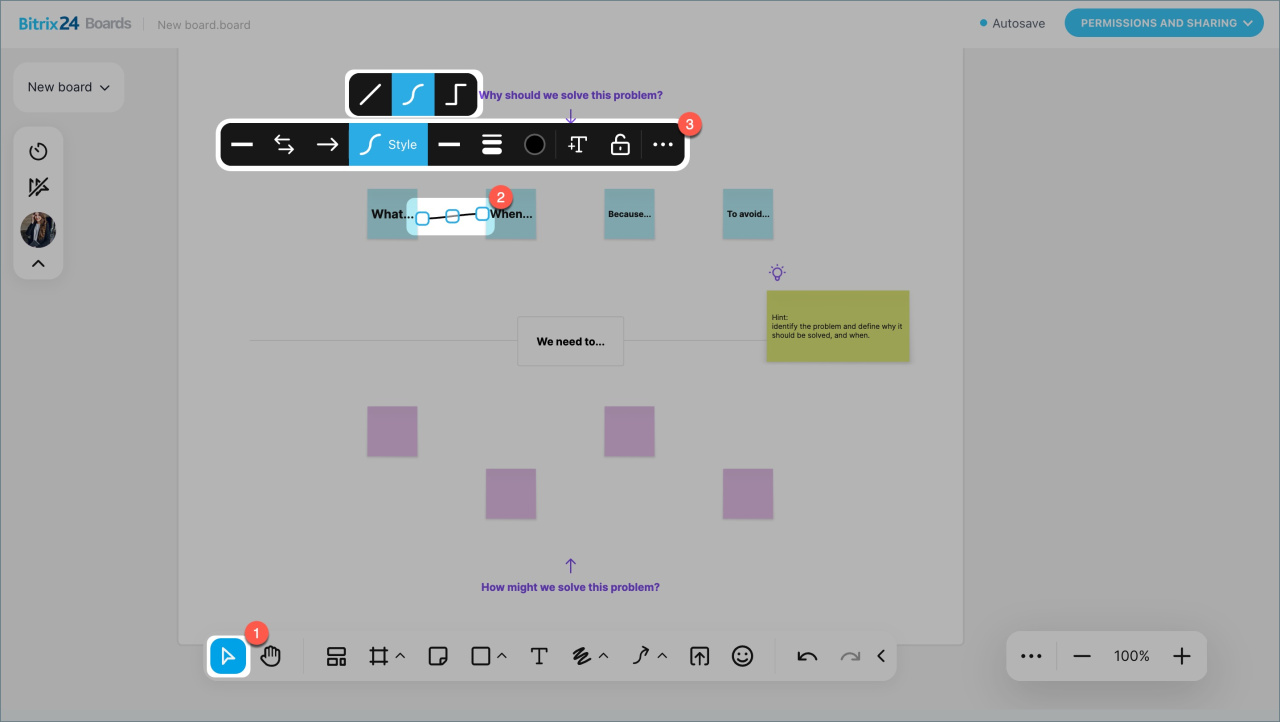Open the version history clock icon

[x=38, y=152]
